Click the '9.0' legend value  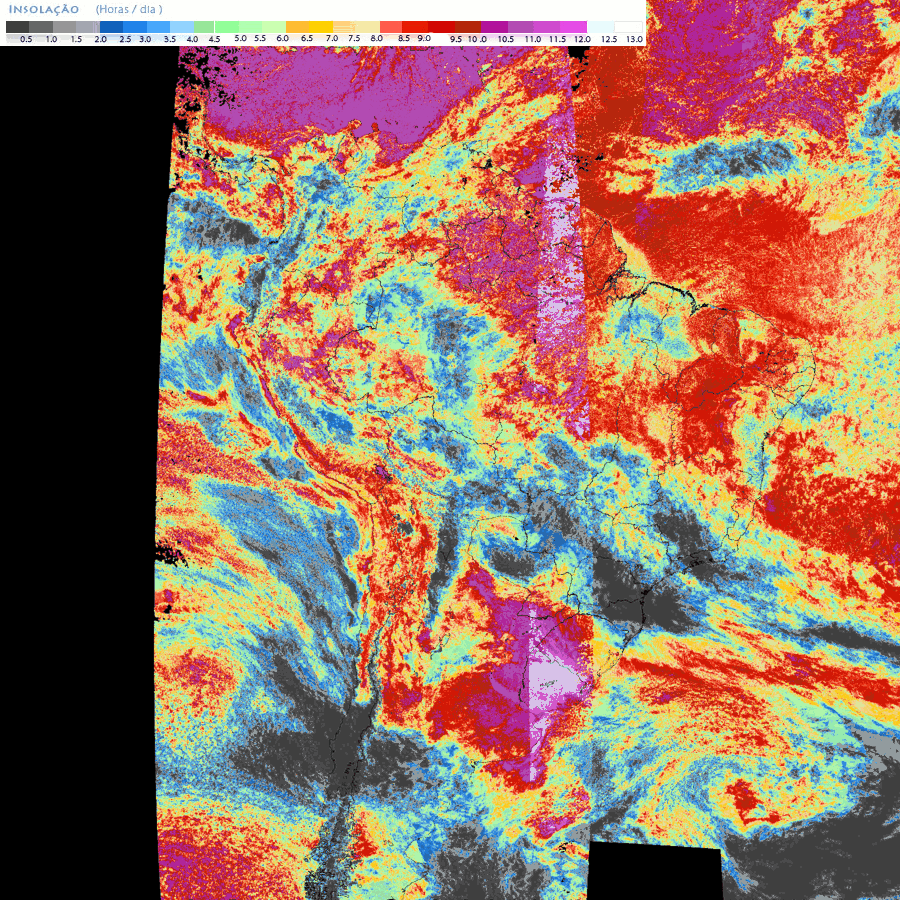pos(424,38)
